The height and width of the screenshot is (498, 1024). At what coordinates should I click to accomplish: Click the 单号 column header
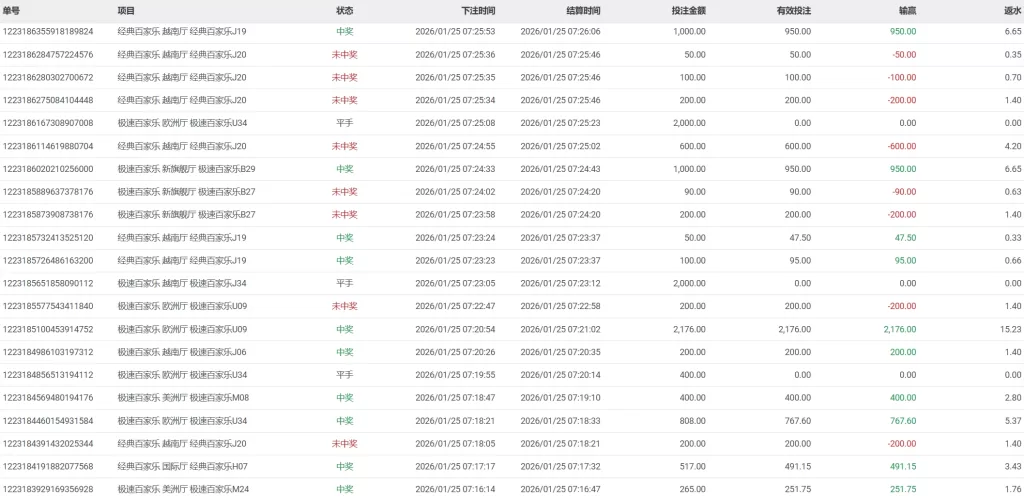pos(12,10)
